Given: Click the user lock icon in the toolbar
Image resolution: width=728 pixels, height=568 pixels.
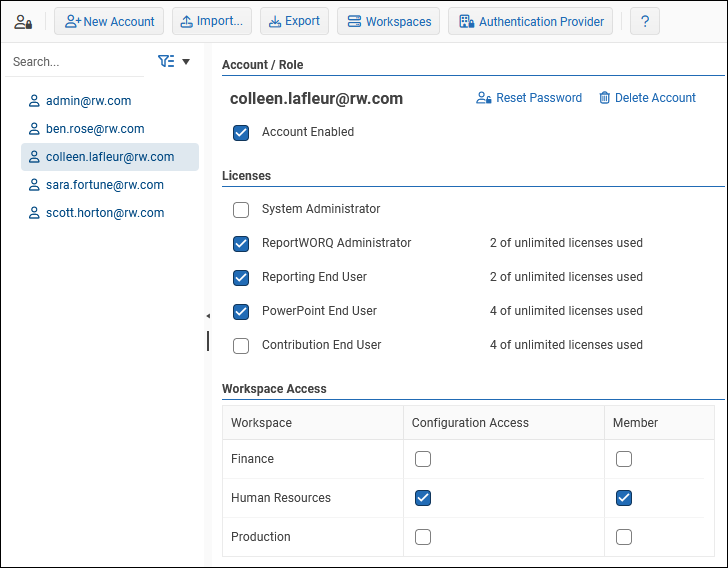Looking at the screenshot, I should coord(23,22).
